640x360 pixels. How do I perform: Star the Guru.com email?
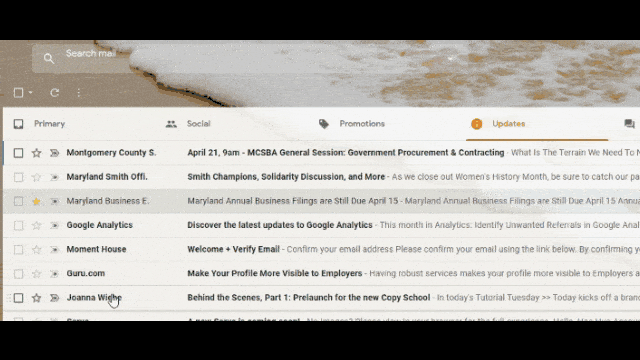point(36,273)
